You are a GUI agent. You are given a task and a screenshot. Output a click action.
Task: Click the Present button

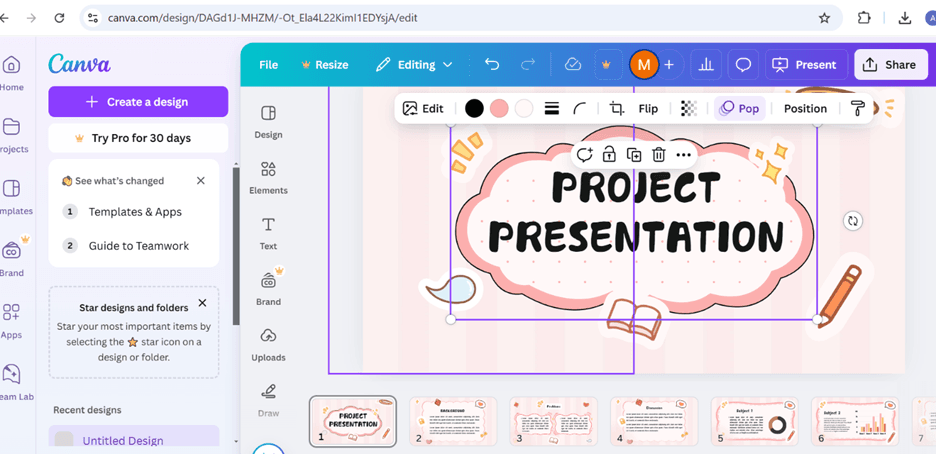click(806, 64)
